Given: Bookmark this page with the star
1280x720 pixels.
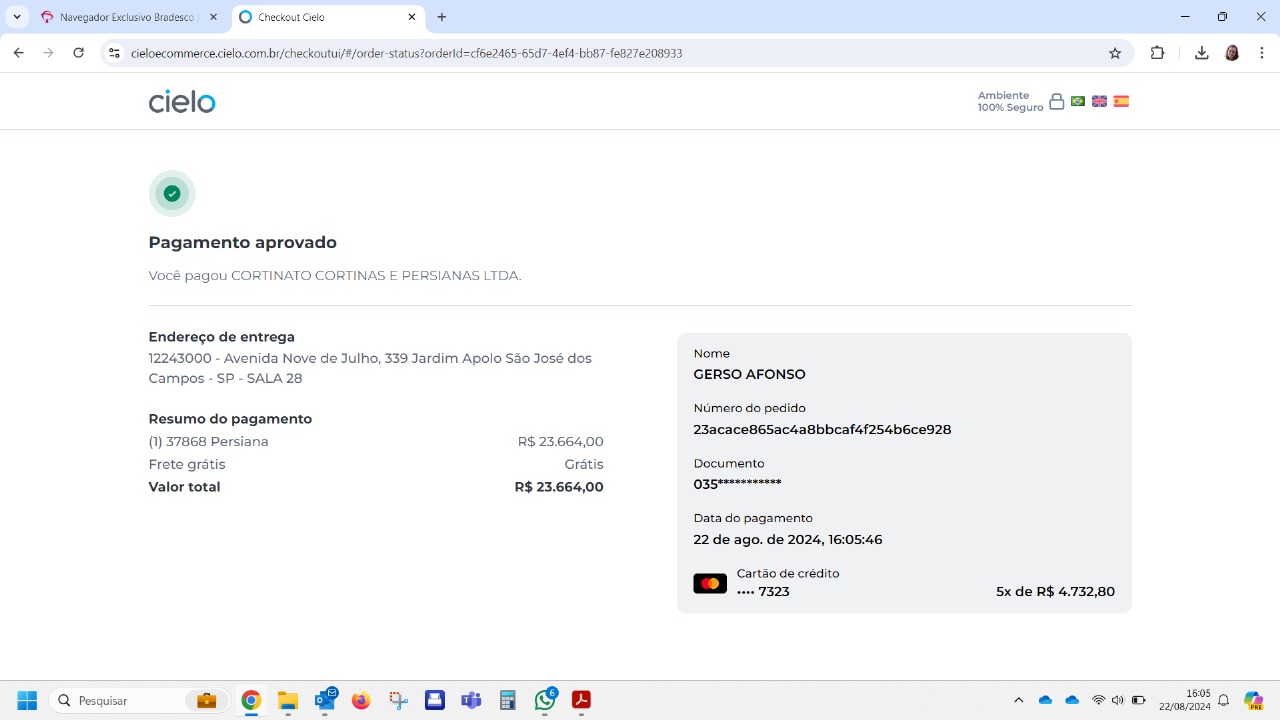Looking at the screenshot, I should tap(1115, 53).
